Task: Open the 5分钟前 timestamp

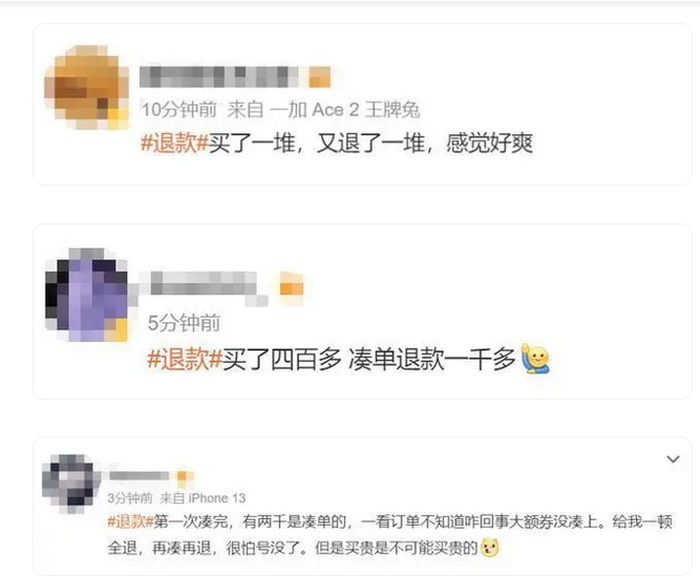Action: (184, 323)
